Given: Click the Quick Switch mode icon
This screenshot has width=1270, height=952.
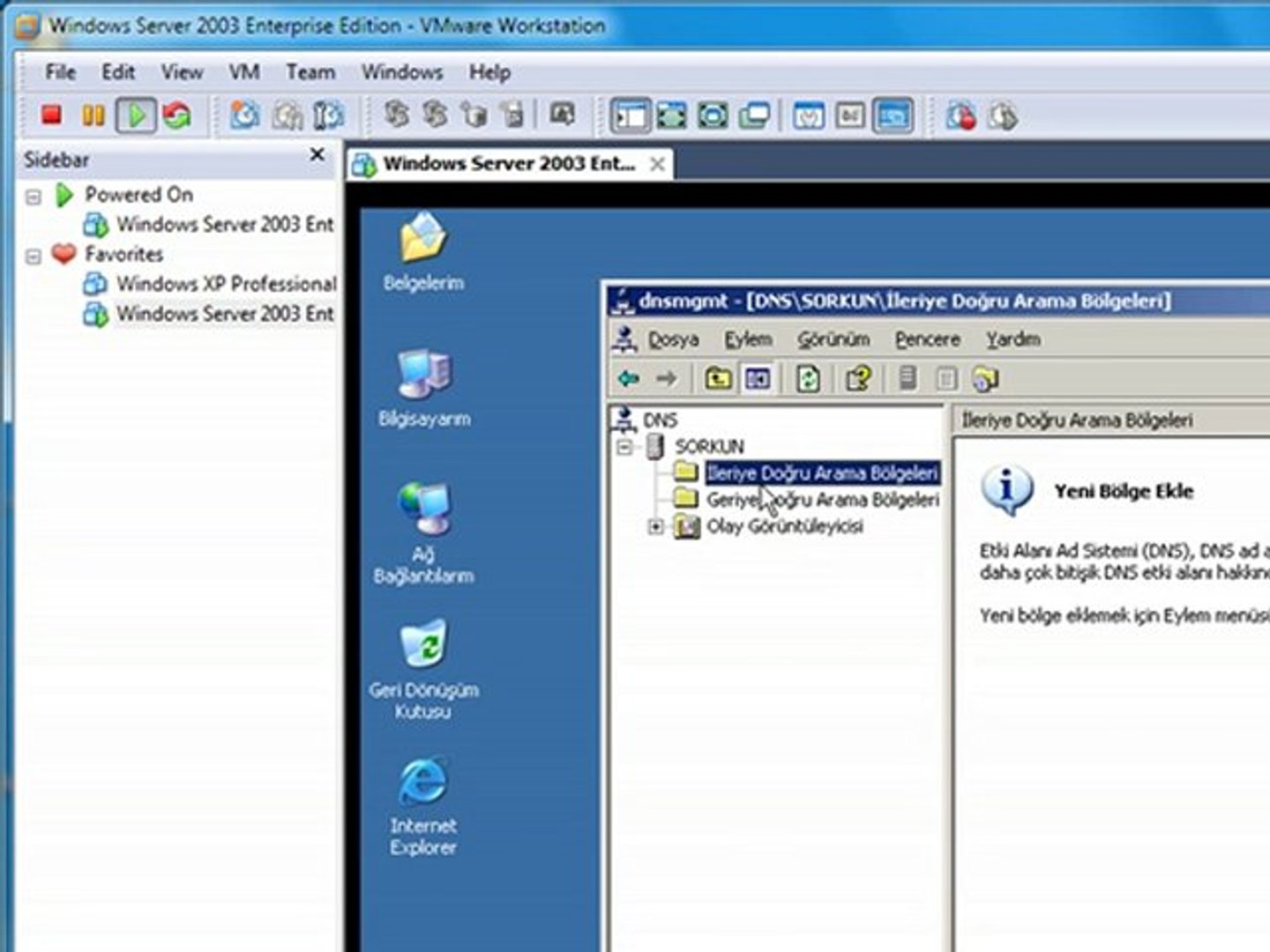Looking at the screenshot, I should pyautogui.click(x=713, y=115).
